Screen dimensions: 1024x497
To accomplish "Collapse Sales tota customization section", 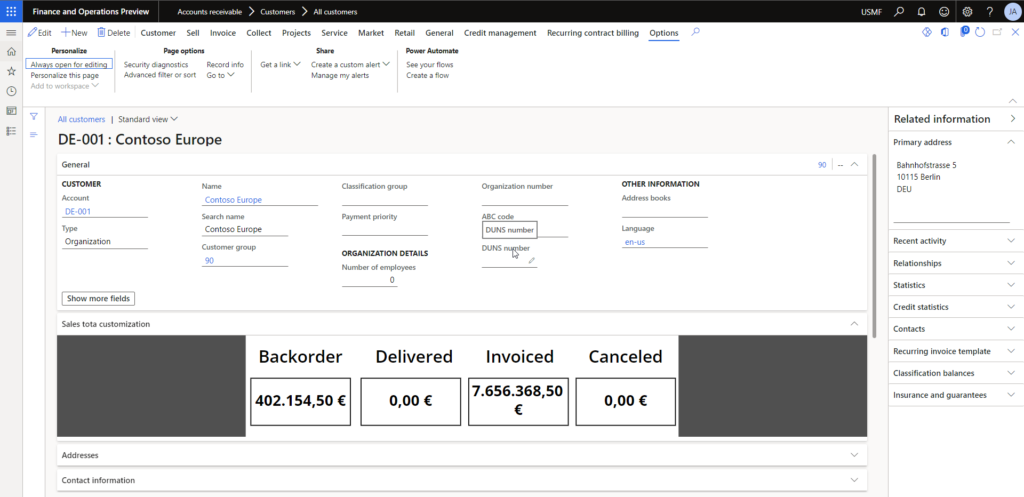I will [x=854, y=323].
